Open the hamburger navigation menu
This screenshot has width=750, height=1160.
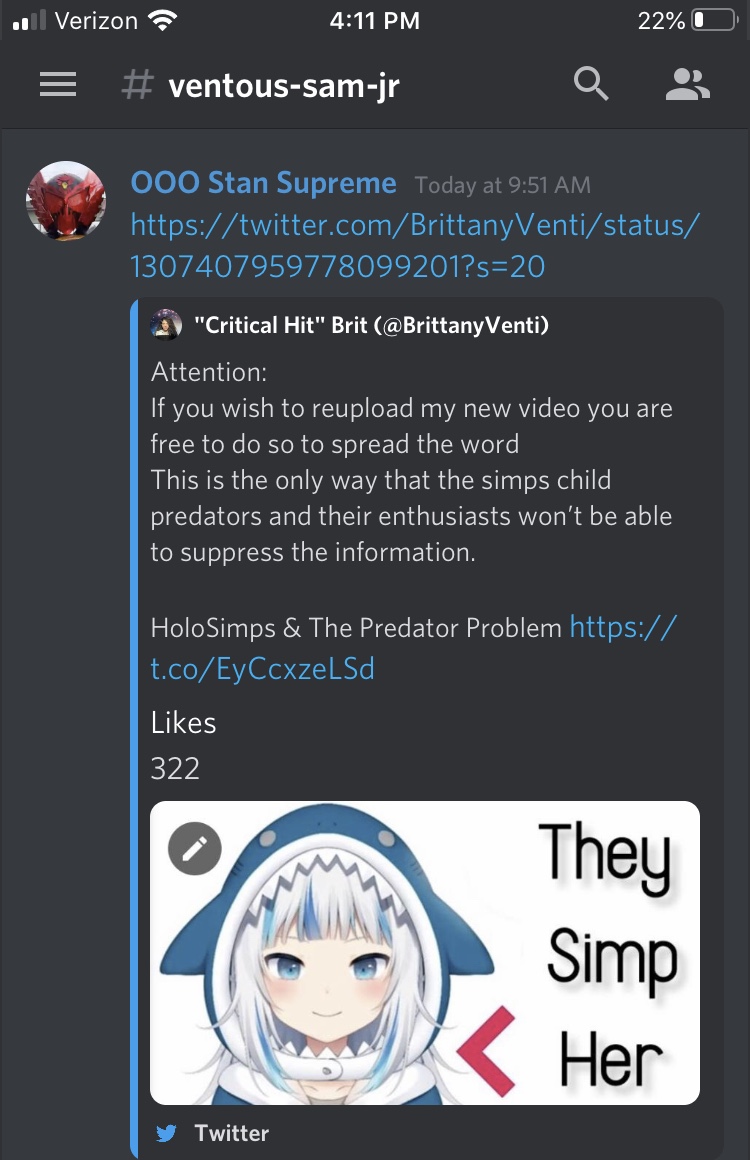coord(58,84)
